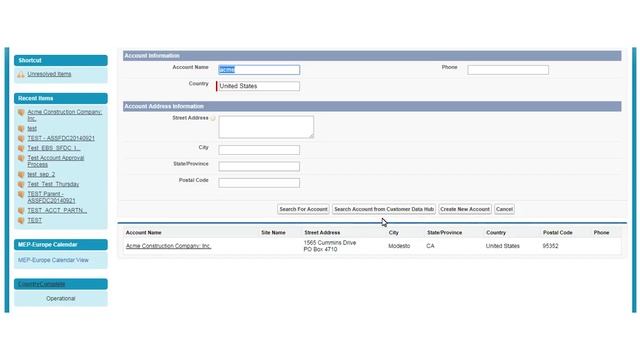This screenshot has width=640, height=360.
Task: Click the icon next to TEST - ASSFDC20140921
Action: coord(21,138)
